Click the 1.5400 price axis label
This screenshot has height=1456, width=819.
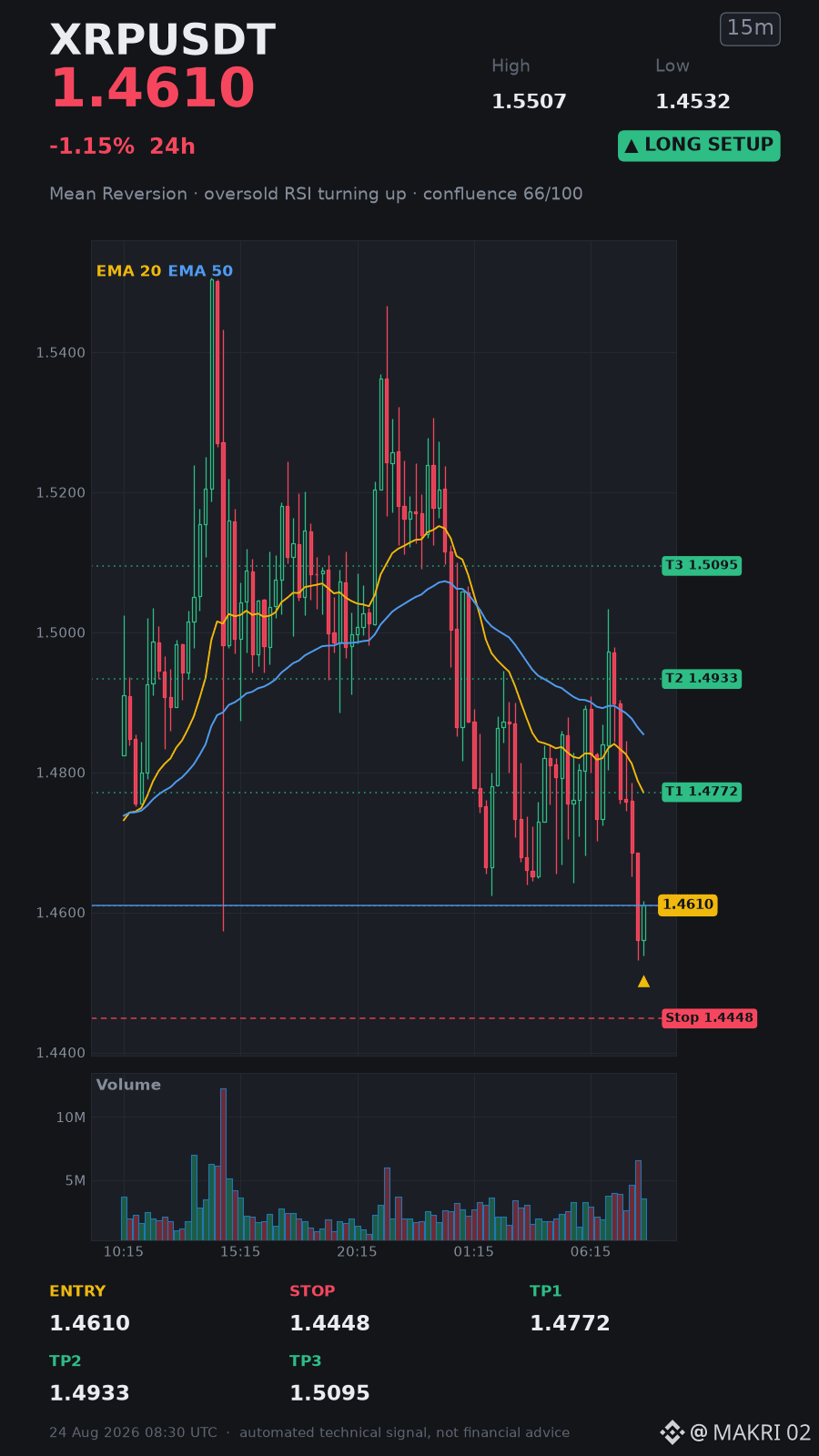click(x=61, y=353)
